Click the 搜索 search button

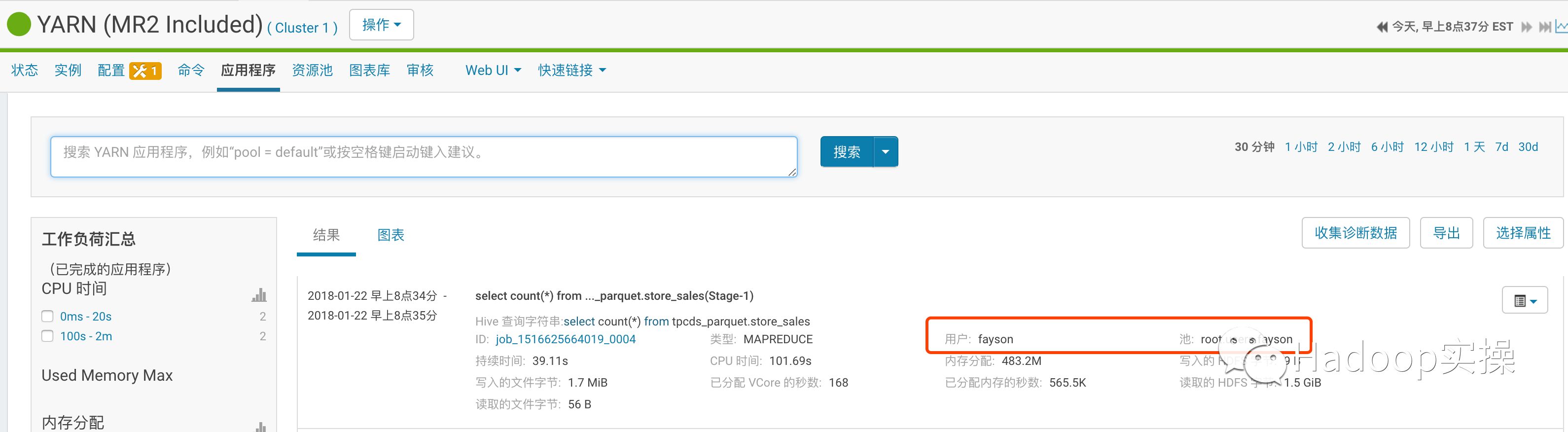[847, 151]
